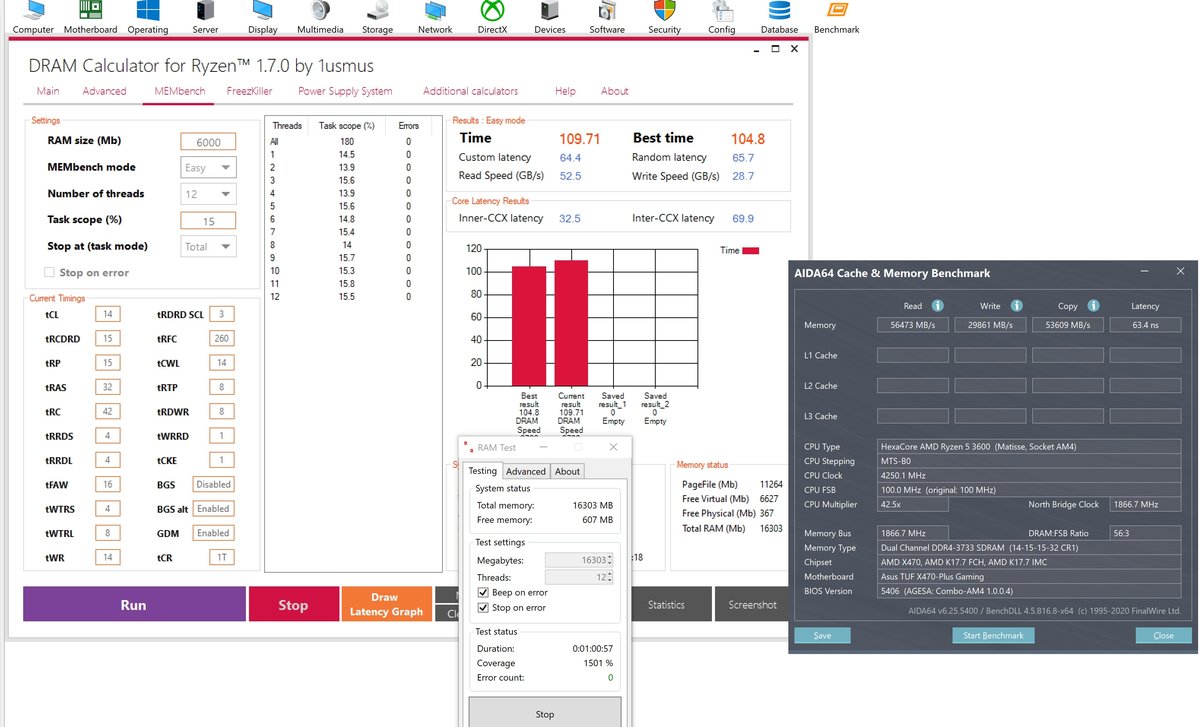1200x727 pixels.
Task: Click Stop button in RAM Test window
Action: (x=545, y=713)
